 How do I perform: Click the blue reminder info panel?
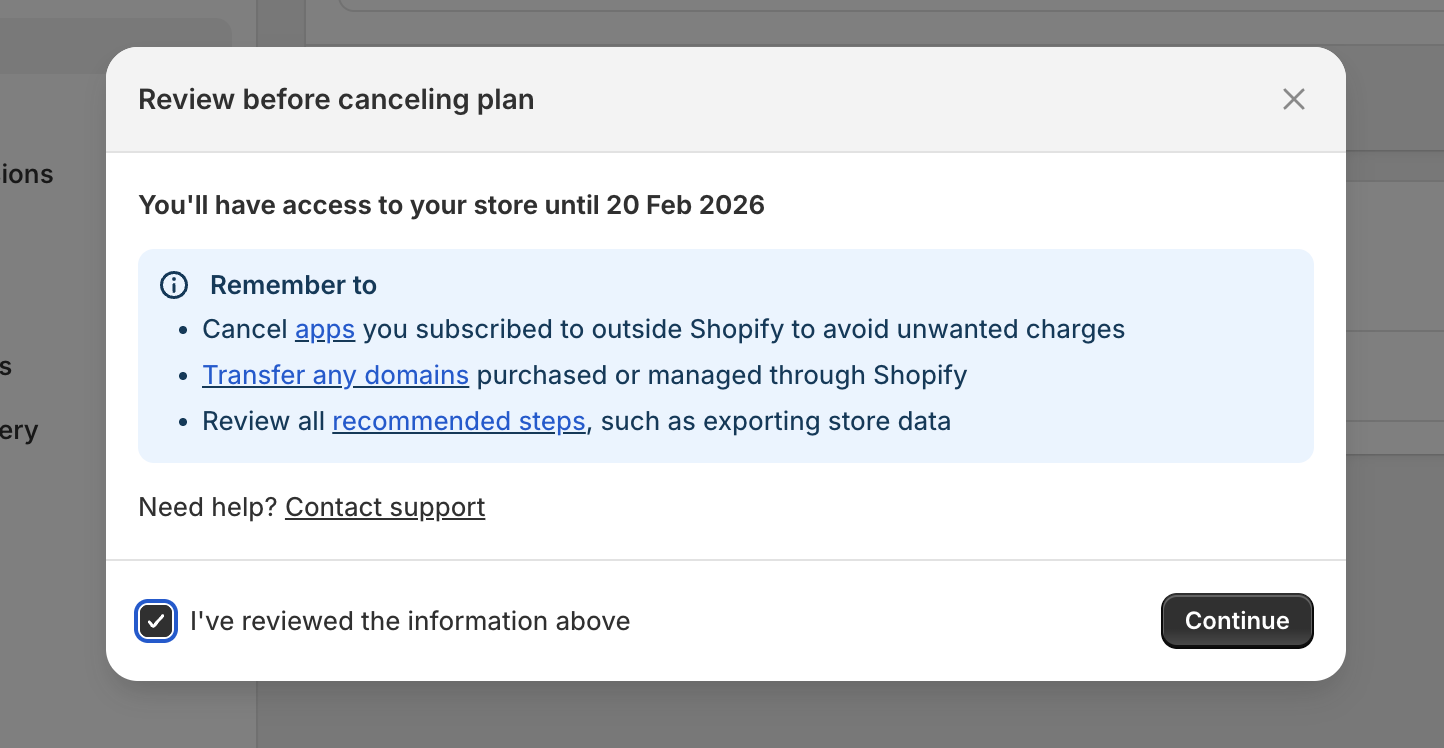(x=725, y=356)
